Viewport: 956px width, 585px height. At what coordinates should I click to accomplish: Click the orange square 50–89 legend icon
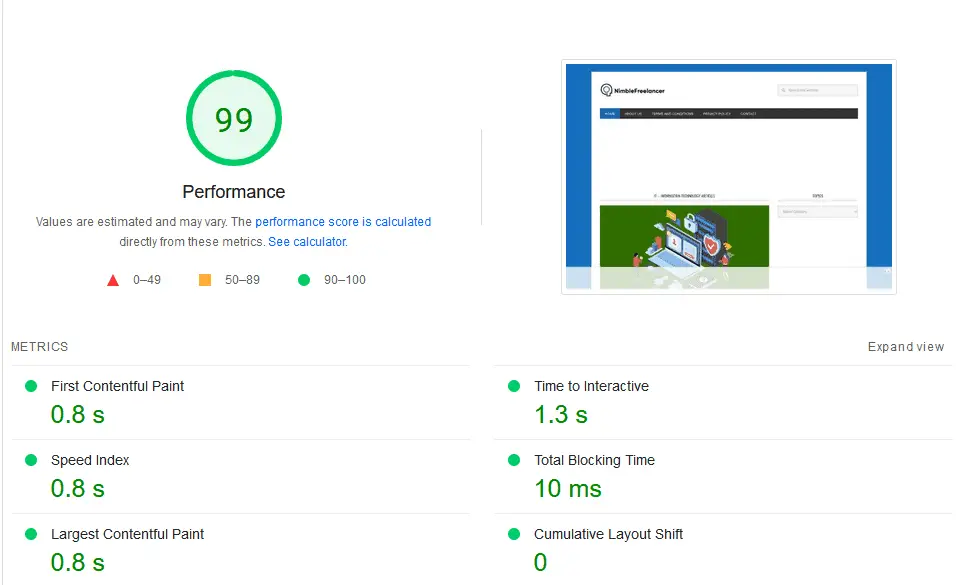click(x=205, y=280)
